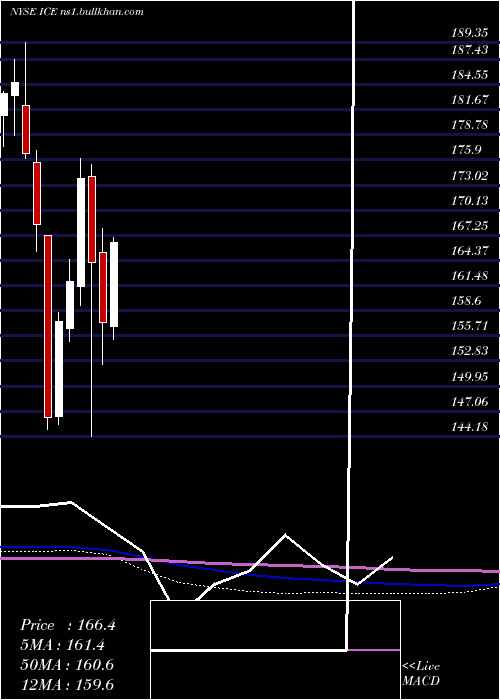Screen dimensions: 500x700
Task: Select the 170.13 price level label
Action: (470, 200)
